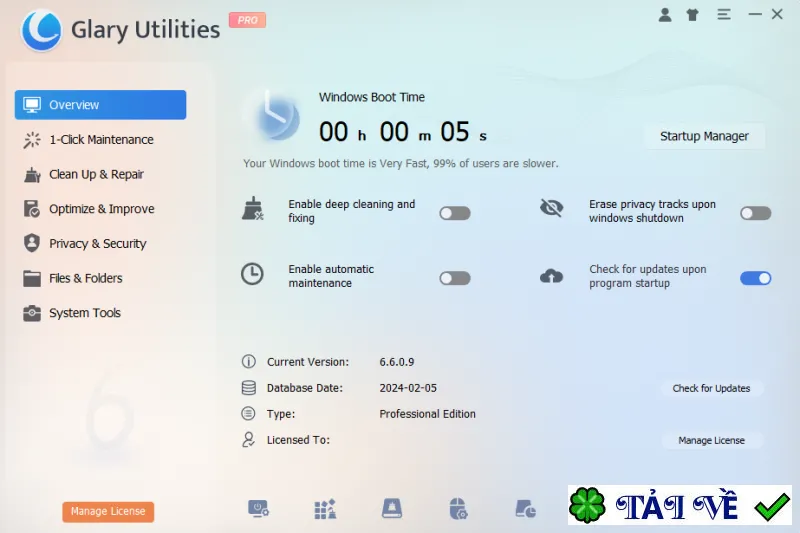This screenshot has height=533, width=800.
Task: Launch the startup manager monitor icon in bottom bar
Action: (258, 509)
